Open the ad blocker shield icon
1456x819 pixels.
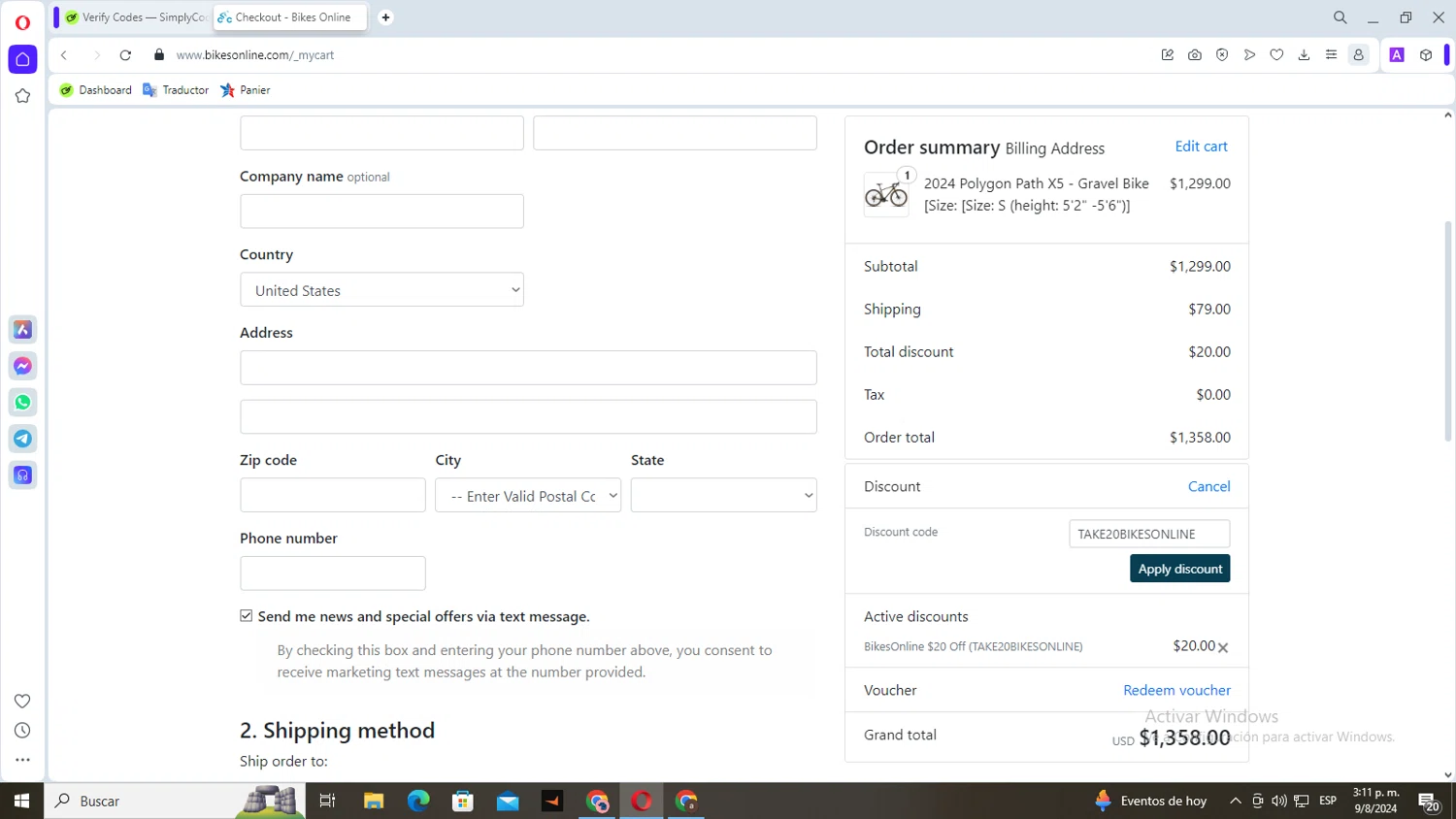coord(1222,55)
